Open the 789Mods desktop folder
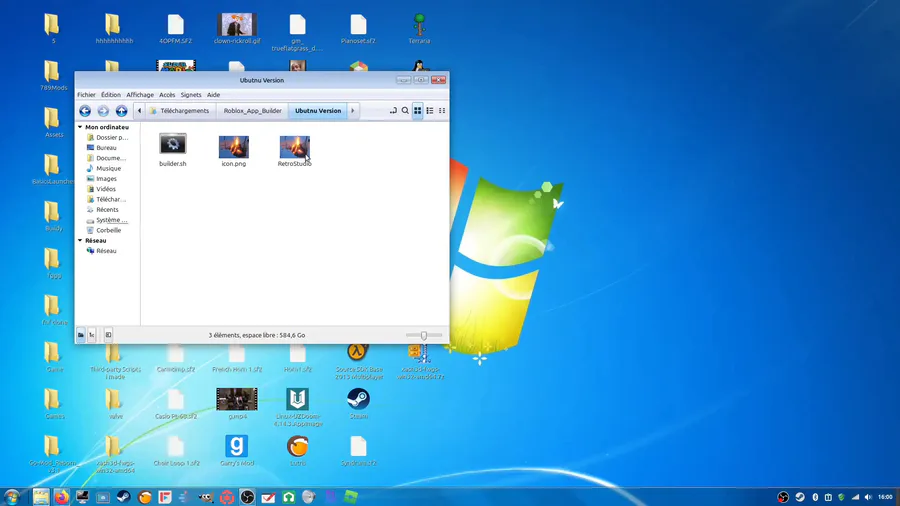 (x=53, y=76)
